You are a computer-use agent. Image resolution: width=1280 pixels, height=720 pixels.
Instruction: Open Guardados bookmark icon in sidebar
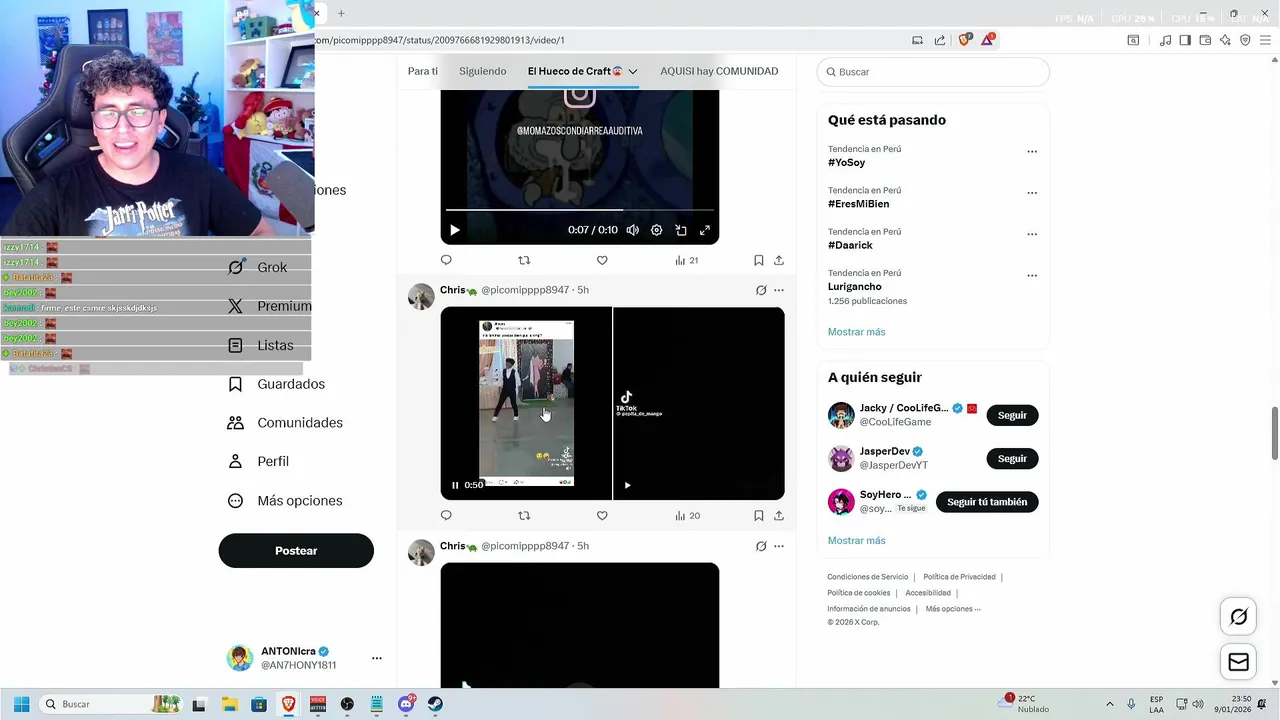236,384
